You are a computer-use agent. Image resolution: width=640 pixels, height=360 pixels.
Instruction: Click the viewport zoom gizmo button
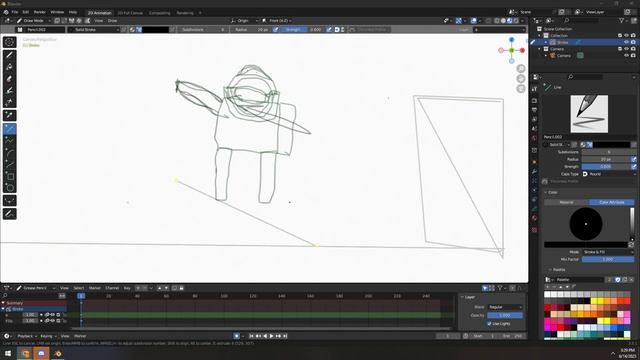(x=521, y=69)
